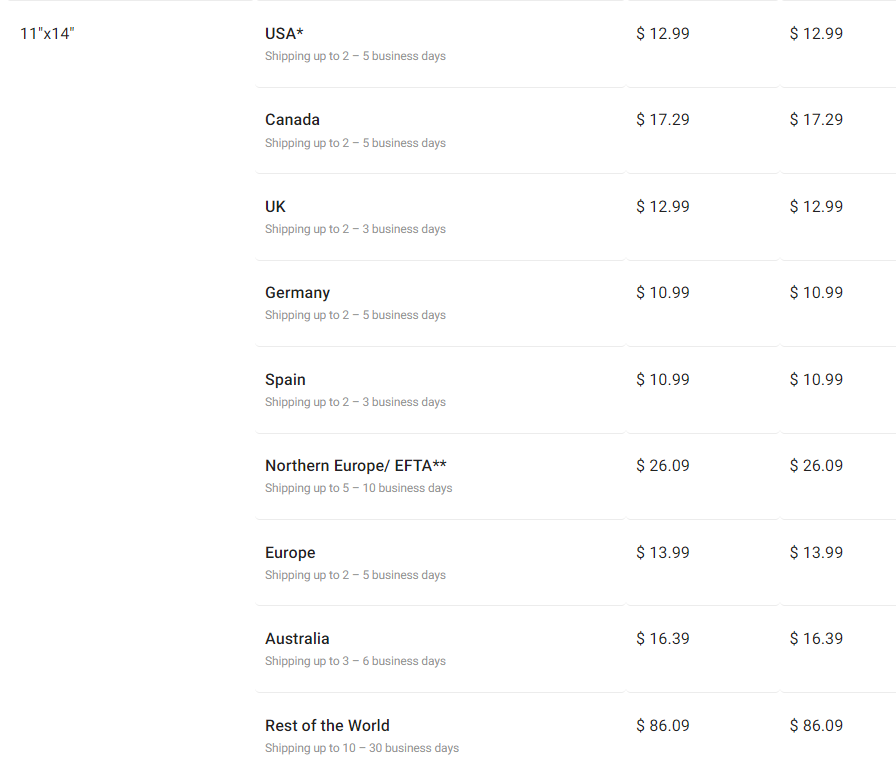Click the shipping time text under Spain
The height and width of the screenshot is (772, 896).
coord(355,402)
